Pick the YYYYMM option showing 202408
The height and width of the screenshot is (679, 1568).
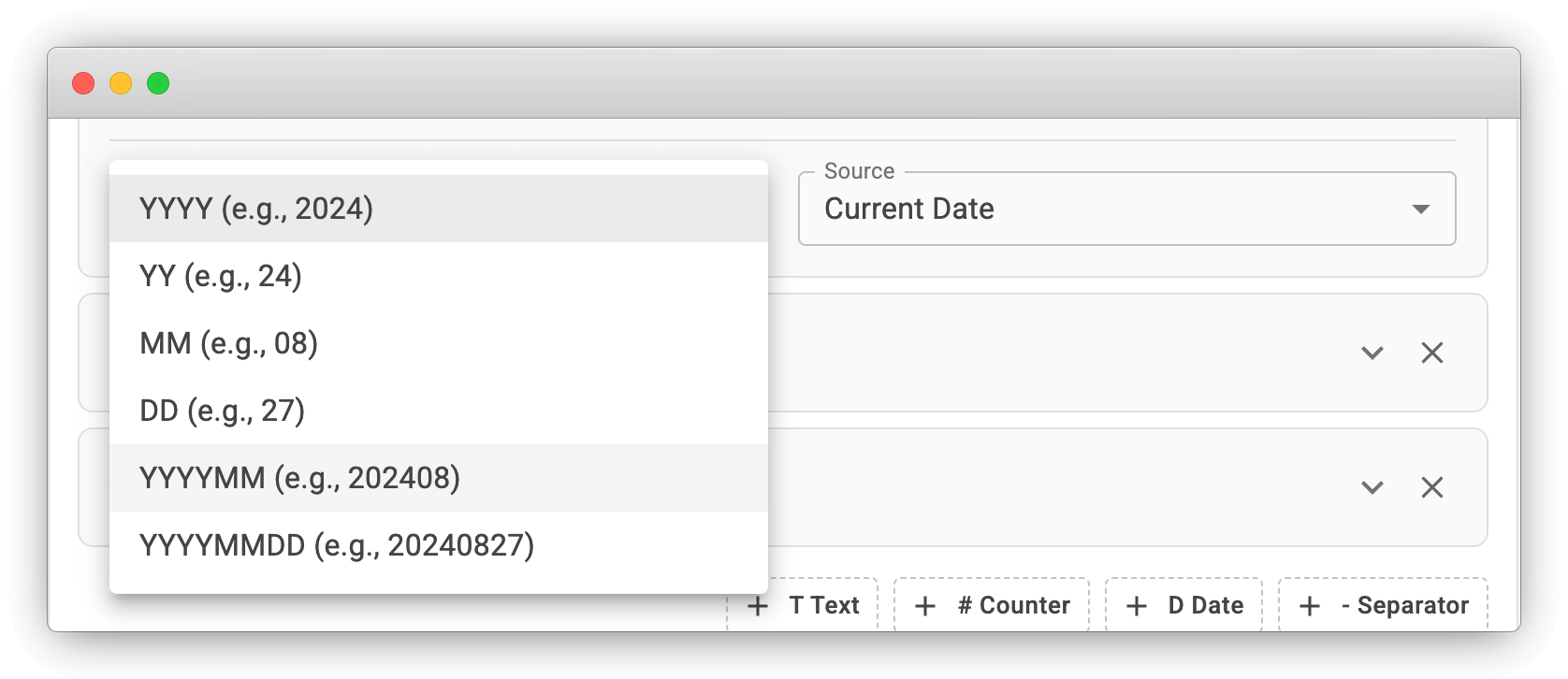click(x=299, y=477)
